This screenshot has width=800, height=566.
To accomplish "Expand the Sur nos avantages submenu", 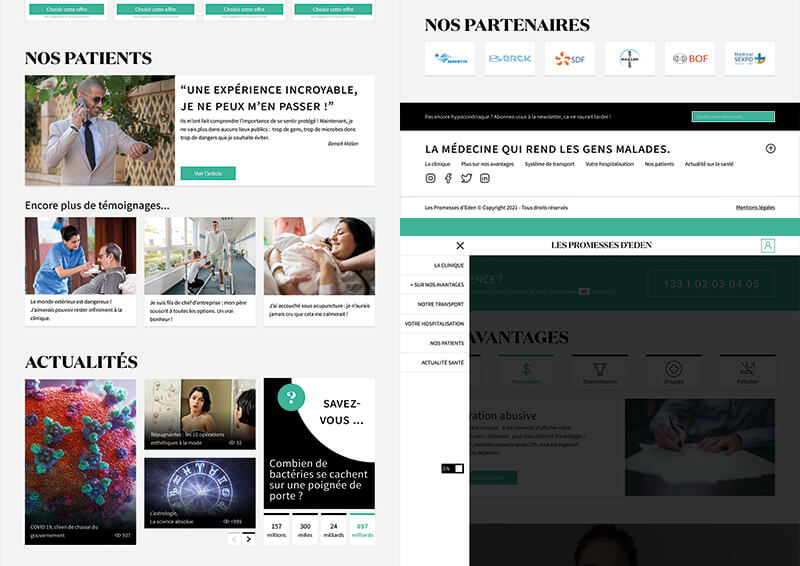I will pyautogui.click(x=436, y=285).
